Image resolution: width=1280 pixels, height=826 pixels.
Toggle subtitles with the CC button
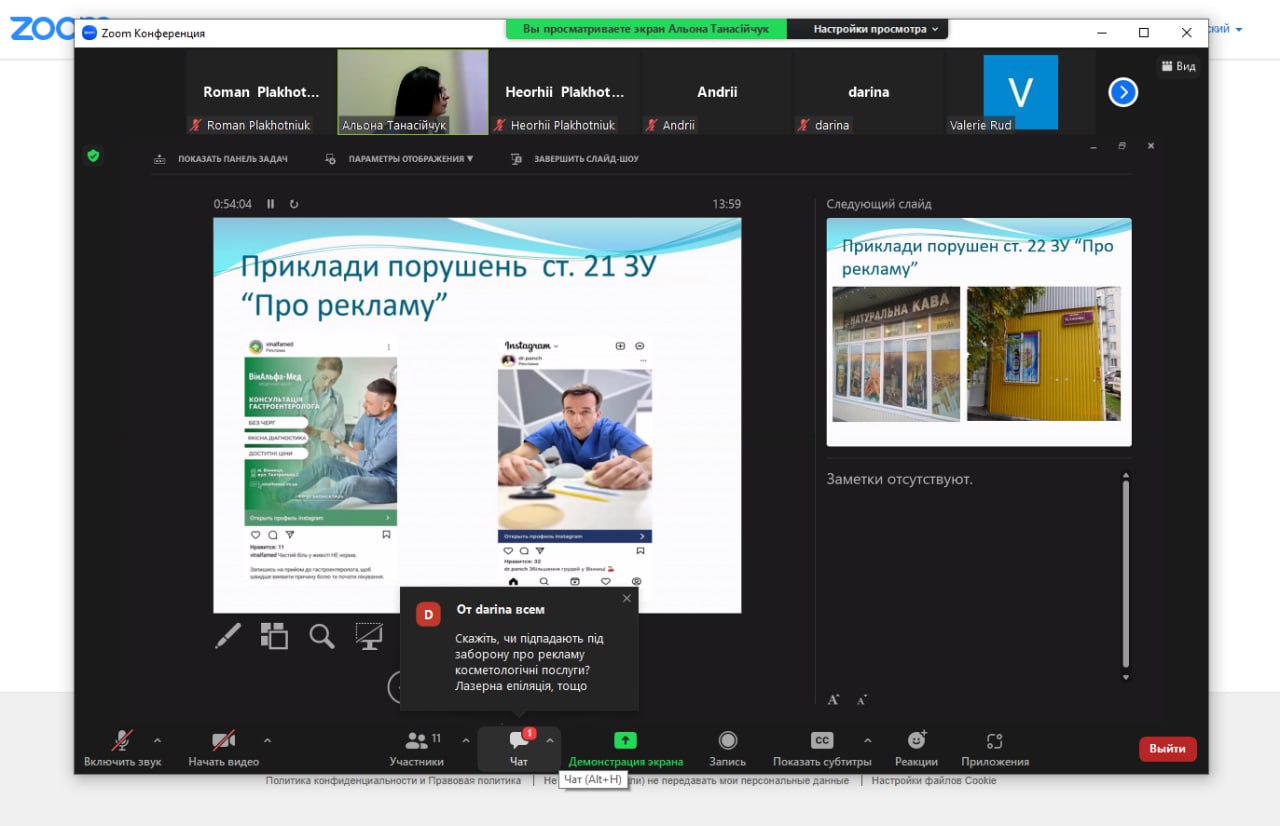pyautogui.click(x=822, y=741)
